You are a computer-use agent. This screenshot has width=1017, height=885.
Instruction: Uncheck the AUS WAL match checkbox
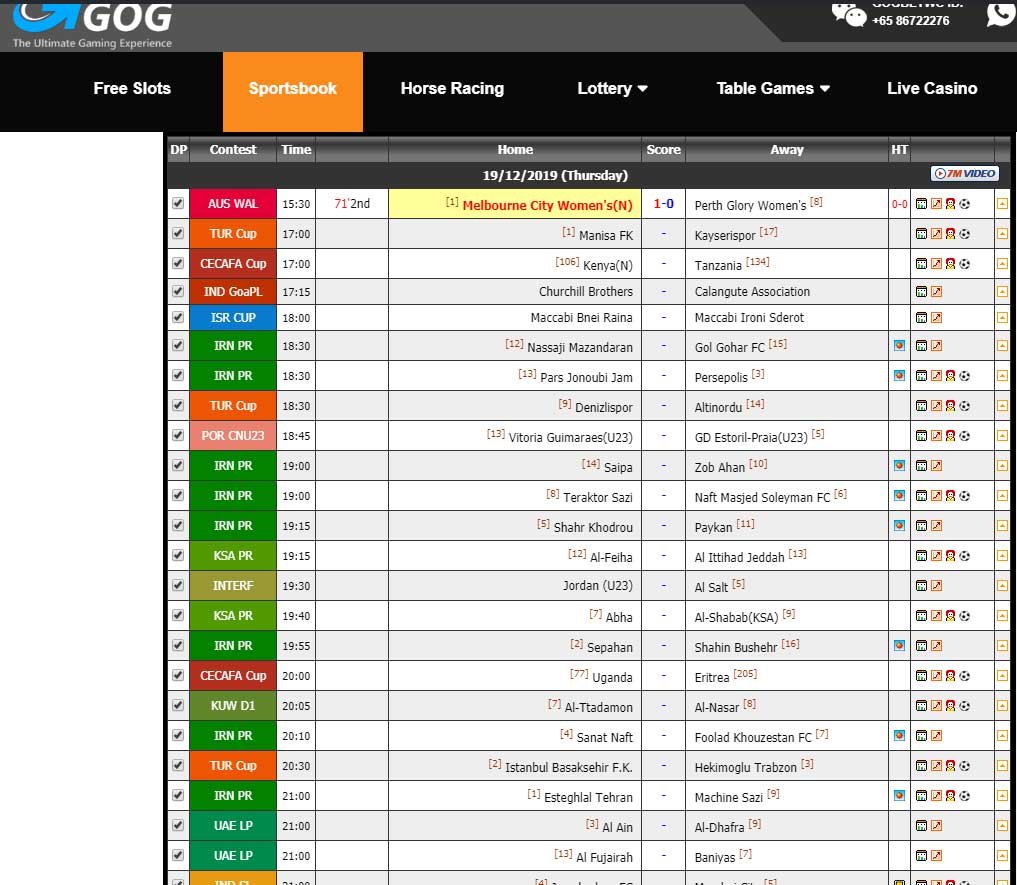tap(178, 203)
